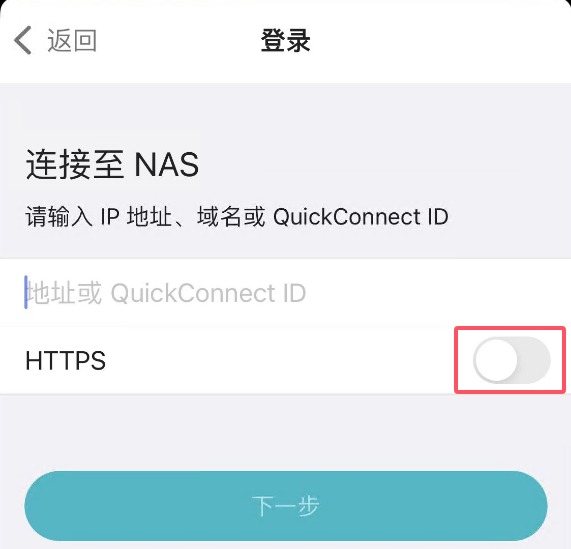The width and height of the screenshot is (571, 549).
Task: Focus the 地址或 QuickConnect ID field
Action: [x=286, y=293]
